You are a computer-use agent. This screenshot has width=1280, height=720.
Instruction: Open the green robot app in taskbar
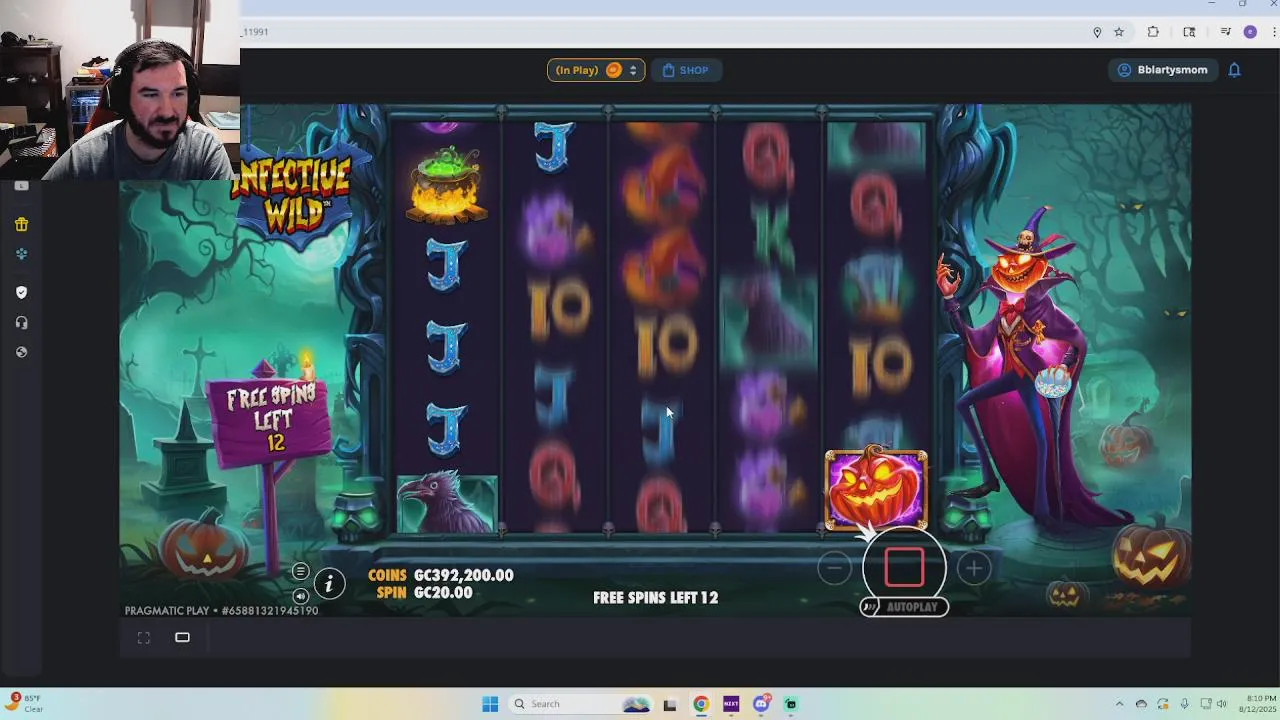tap(791, 704)
